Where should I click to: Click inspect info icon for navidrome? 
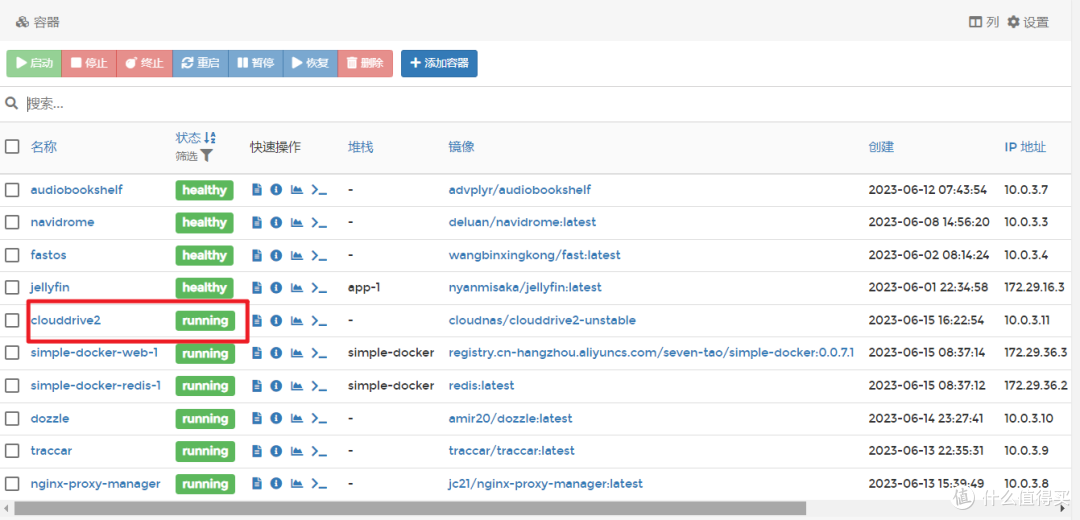276,223
